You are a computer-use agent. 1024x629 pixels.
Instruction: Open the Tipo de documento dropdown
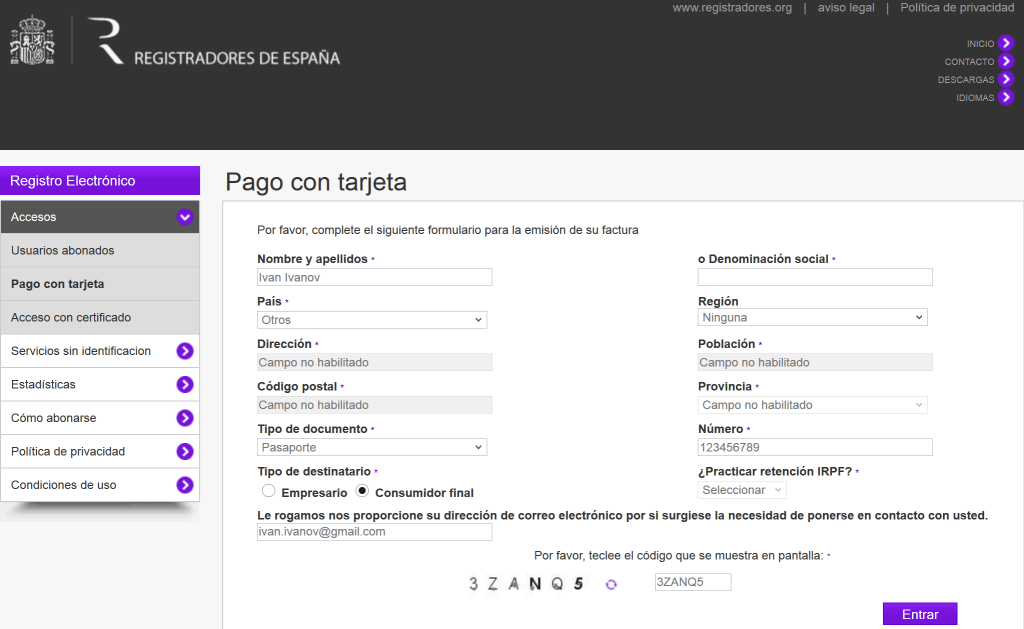coord(372,447)
